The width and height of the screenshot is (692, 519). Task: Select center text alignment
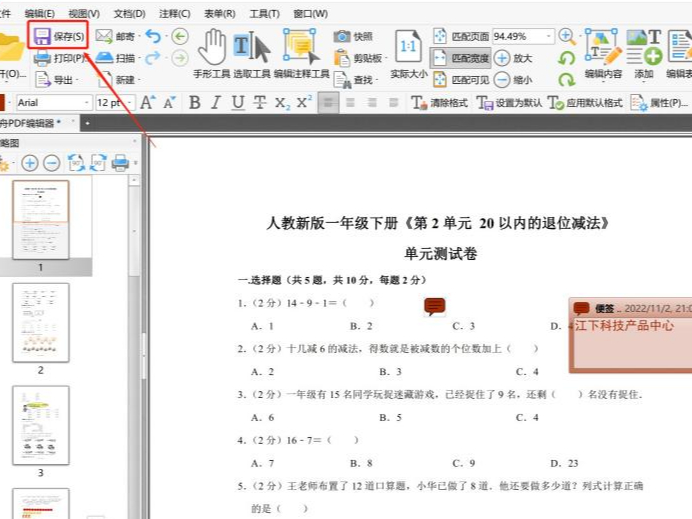350,103
